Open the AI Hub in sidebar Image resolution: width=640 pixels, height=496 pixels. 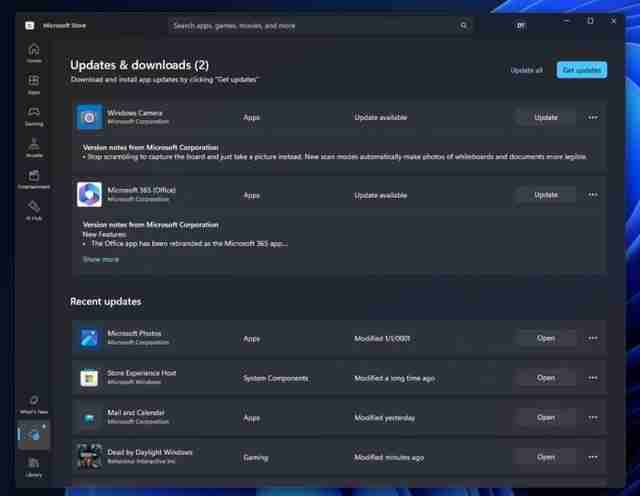point(34,211)
